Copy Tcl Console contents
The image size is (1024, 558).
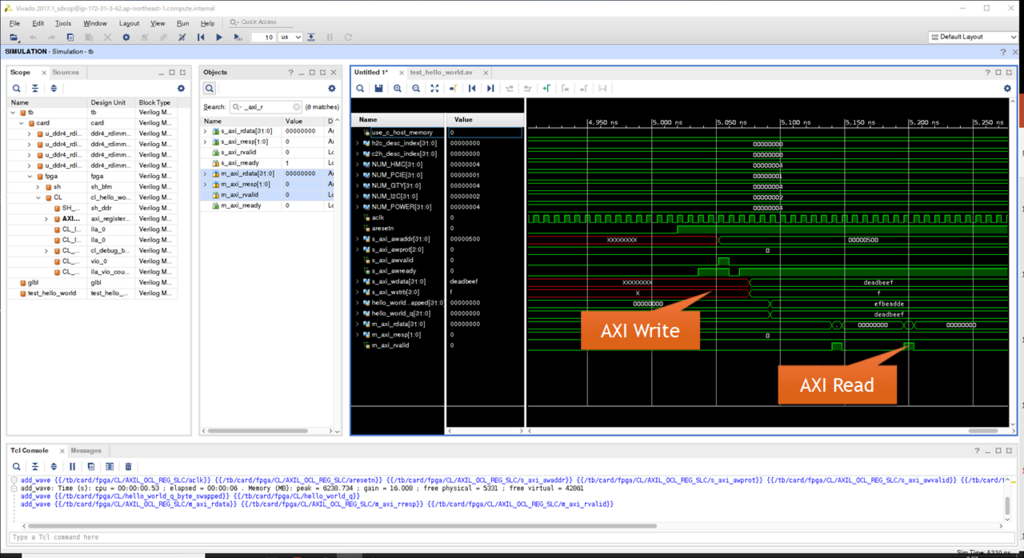coord(91,467)
